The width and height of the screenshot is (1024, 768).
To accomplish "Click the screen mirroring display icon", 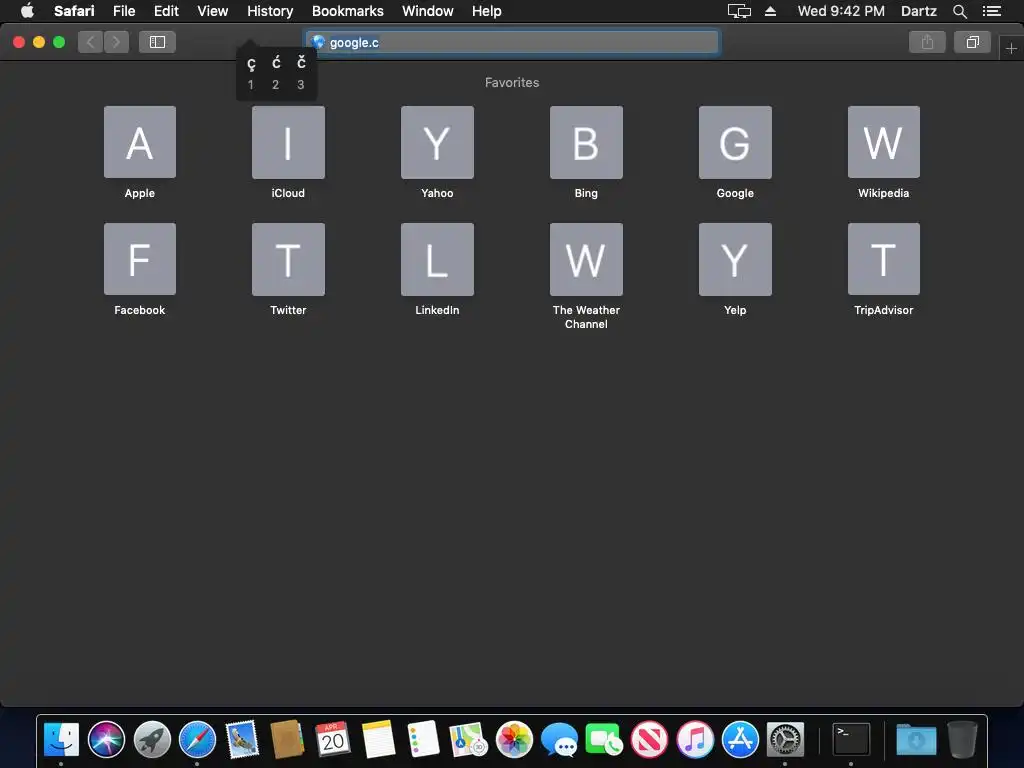I will (739, 11).
